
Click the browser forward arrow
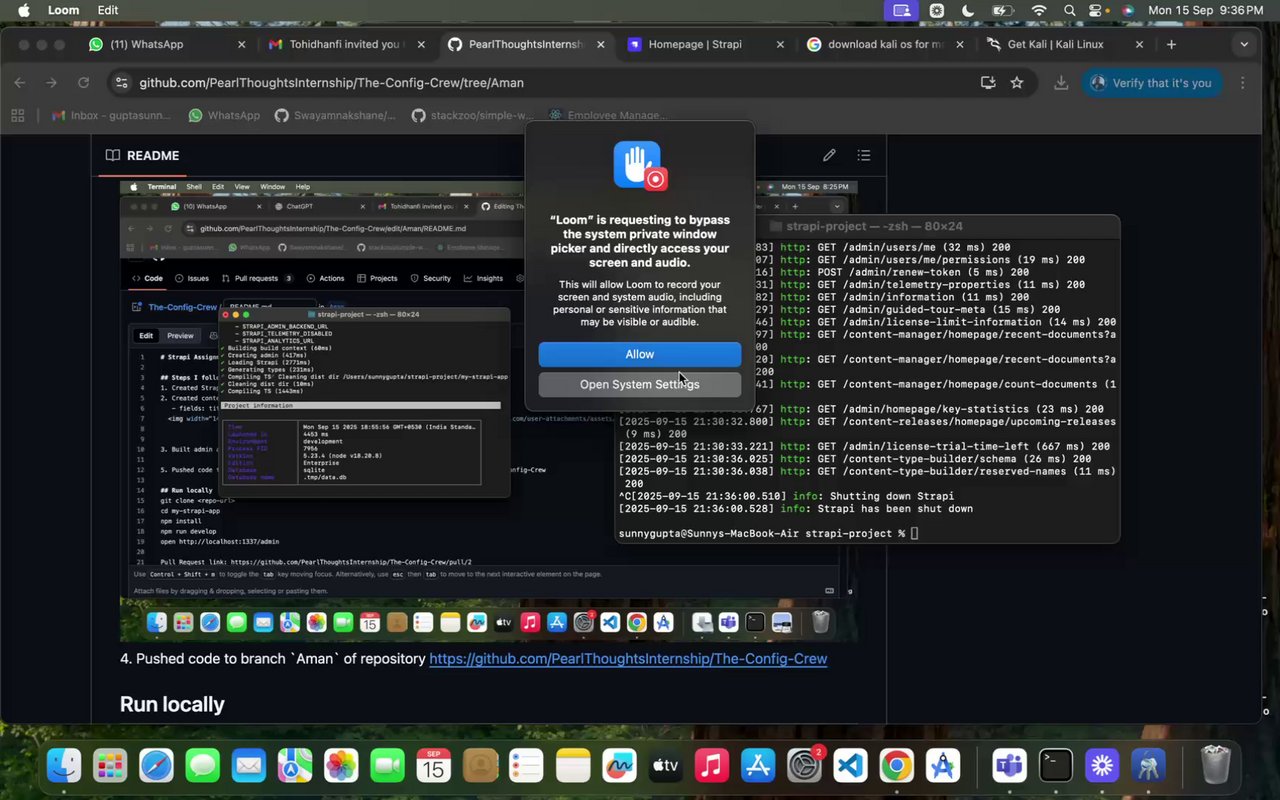(52, 83)
